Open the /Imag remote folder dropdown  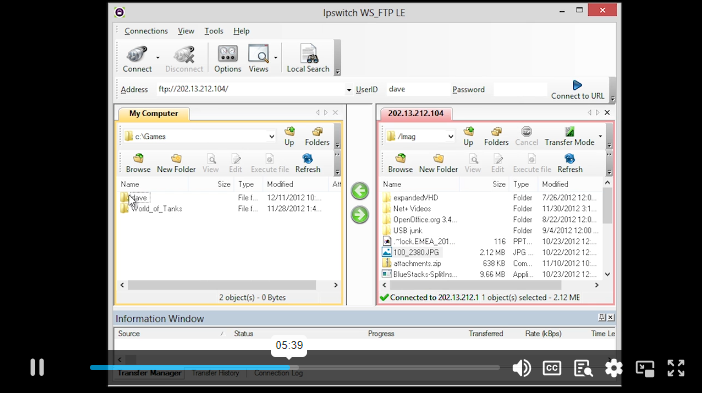click(450, 137)
